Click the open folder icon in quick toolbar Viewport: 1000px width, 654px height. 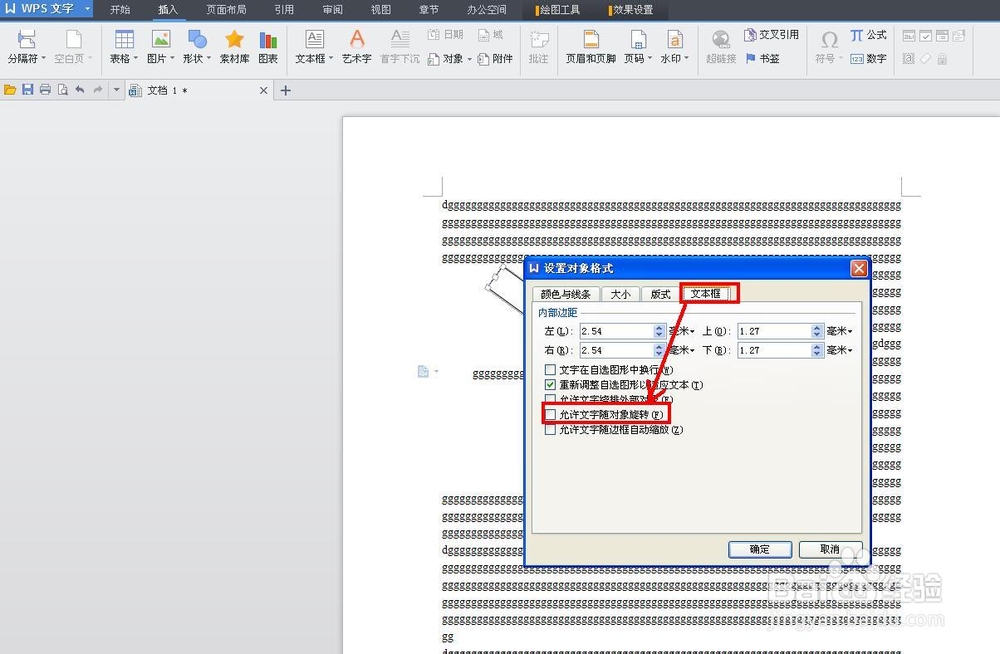10,90
